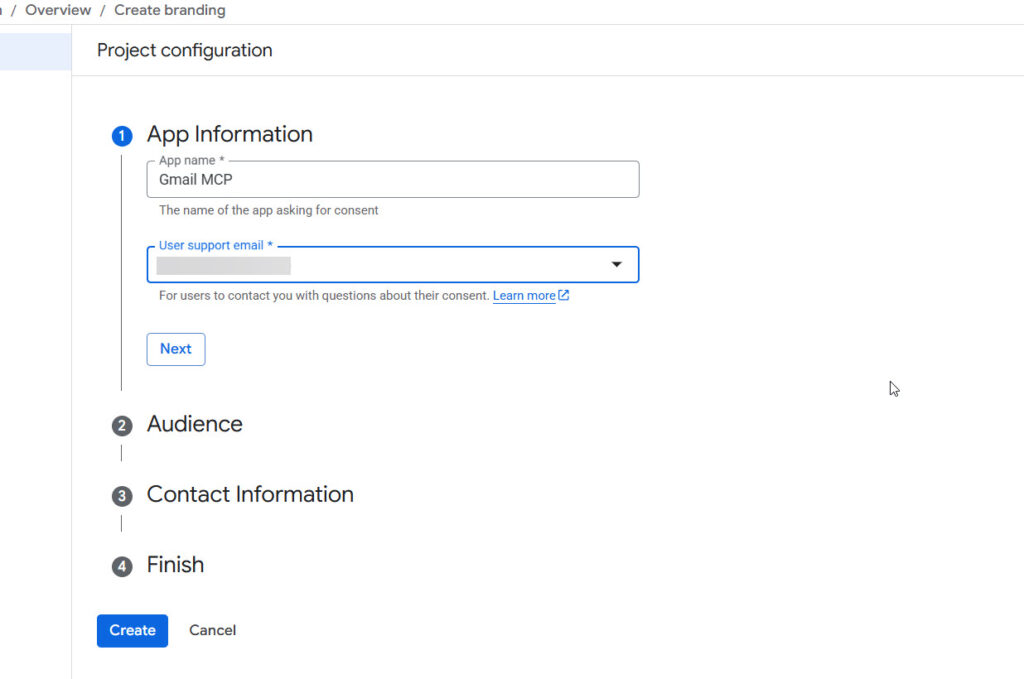Click the Audience section heading
The width and height of the screenshot is (1024, 679).
194,424
